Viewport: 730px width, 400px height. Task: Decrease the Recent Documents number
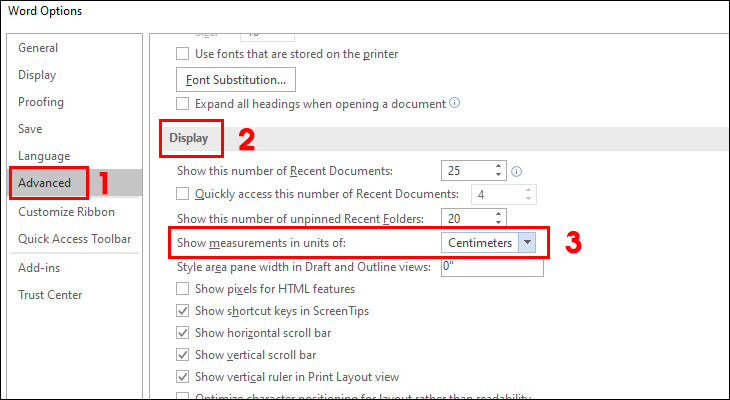pos(498,176)
